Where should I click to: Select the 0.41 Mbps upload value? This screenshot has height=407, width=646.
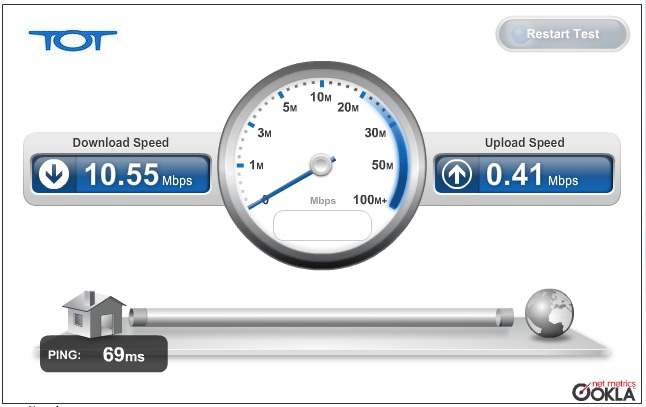532,175
